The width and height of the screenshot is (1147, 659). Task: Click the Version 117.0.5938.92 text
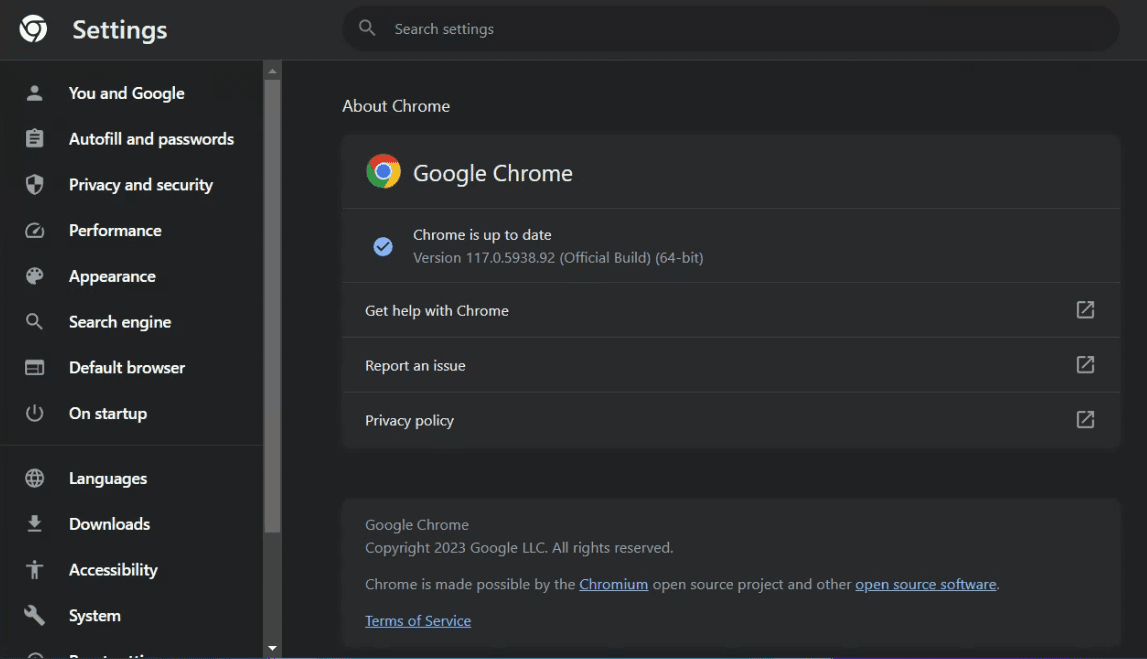558,257
